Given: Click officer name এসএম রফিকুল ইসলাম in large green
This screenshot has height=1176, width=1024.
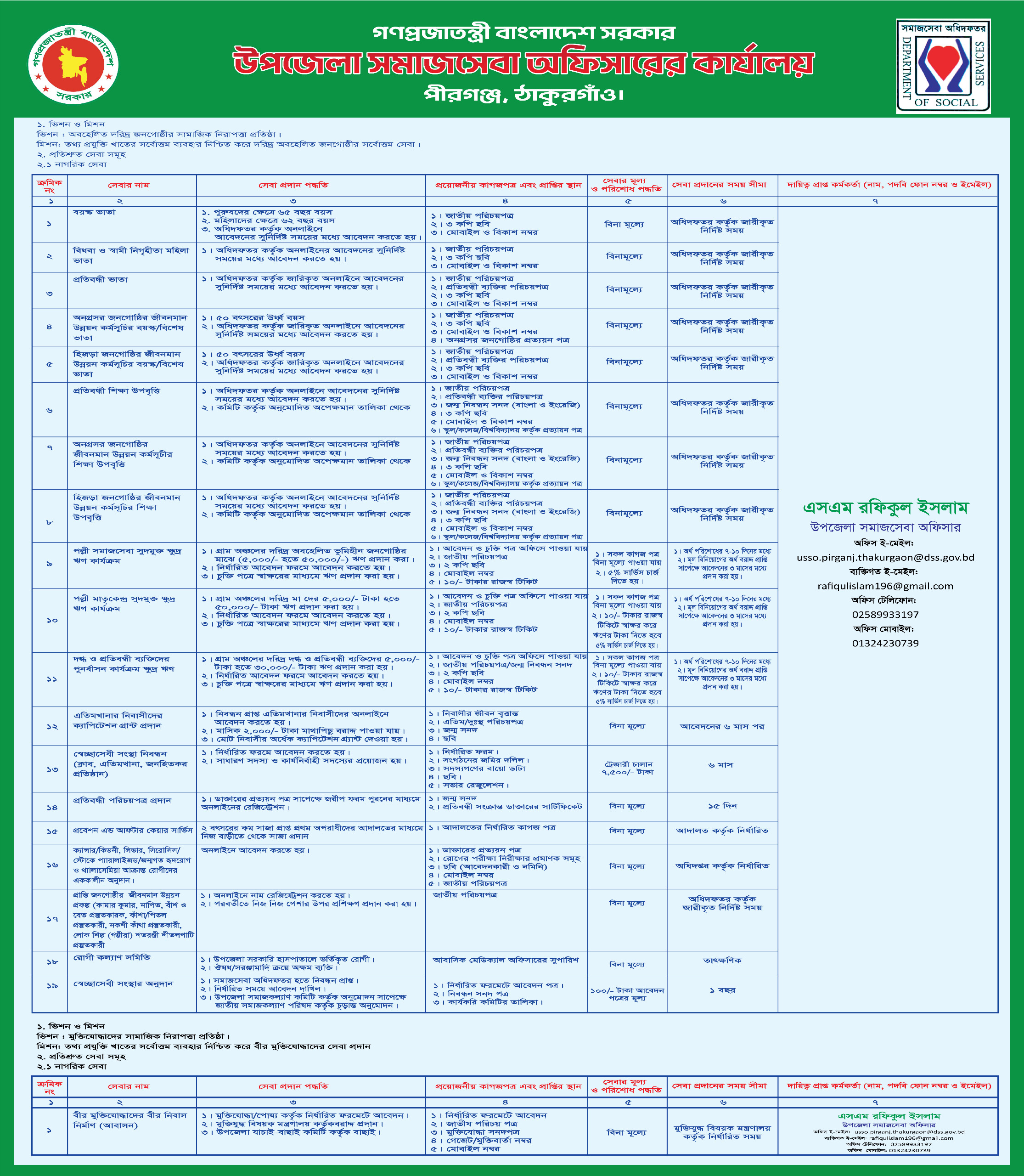Looking at the screenshot, I should [885, 508].
